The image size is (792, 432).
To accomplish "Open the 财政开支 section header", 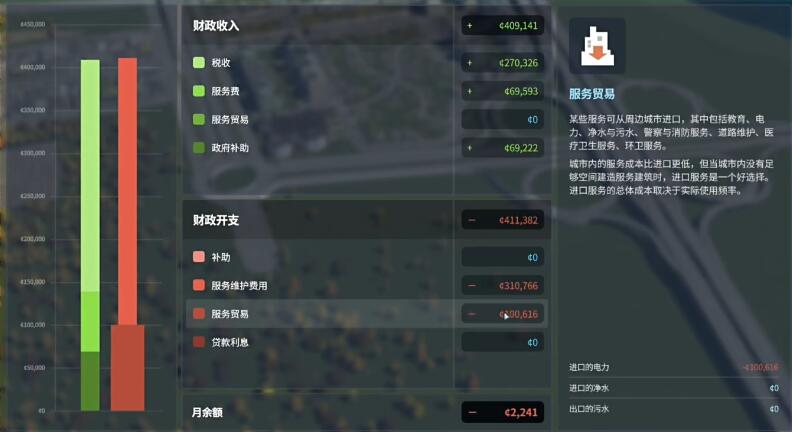I will (216, 220).
